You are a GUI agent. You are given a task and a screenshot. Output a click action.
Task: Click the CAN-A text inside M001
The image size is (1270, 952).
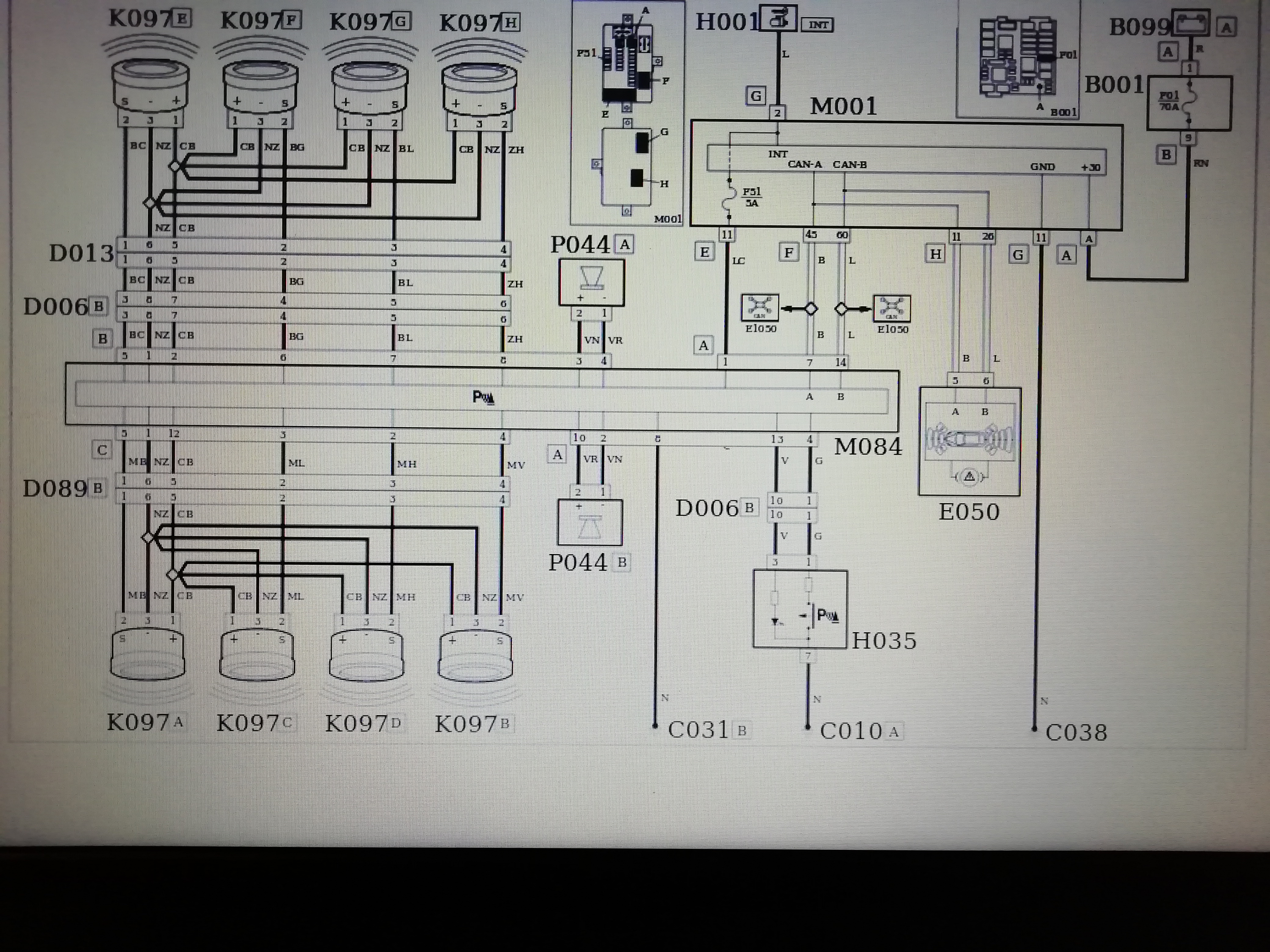(x=804, y=165)
